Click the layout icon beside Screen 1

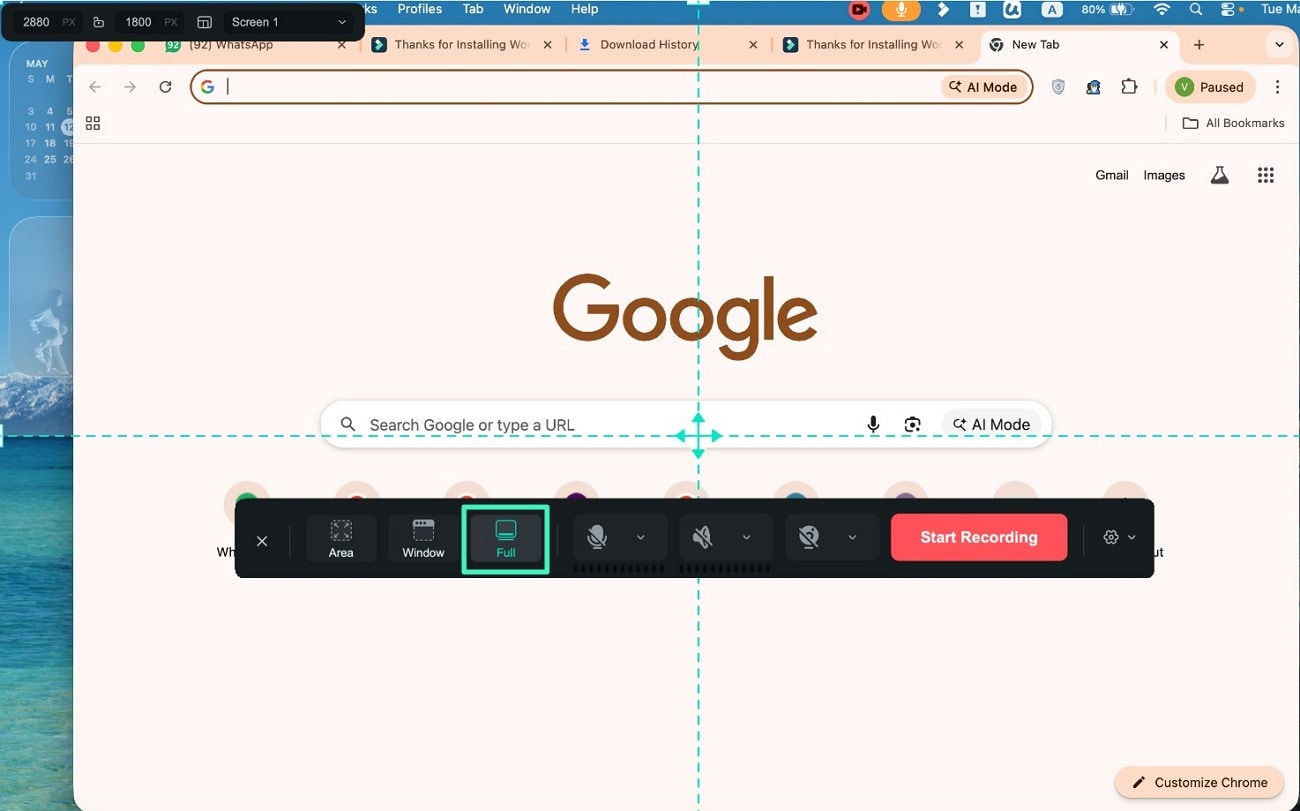(204, 22)
